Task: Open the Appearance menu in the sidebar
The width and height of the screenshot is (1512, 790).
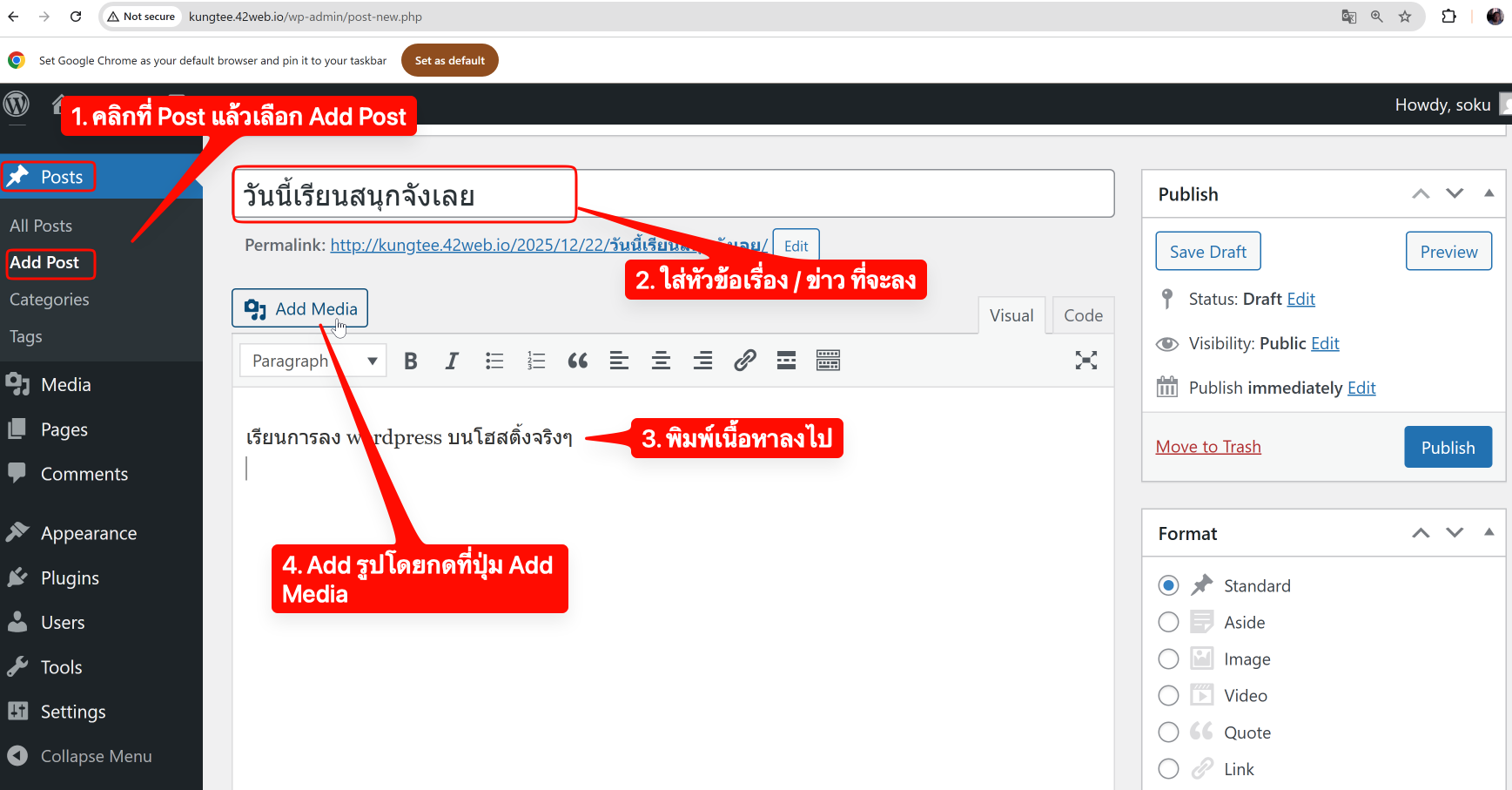Action: coord(88,533)
